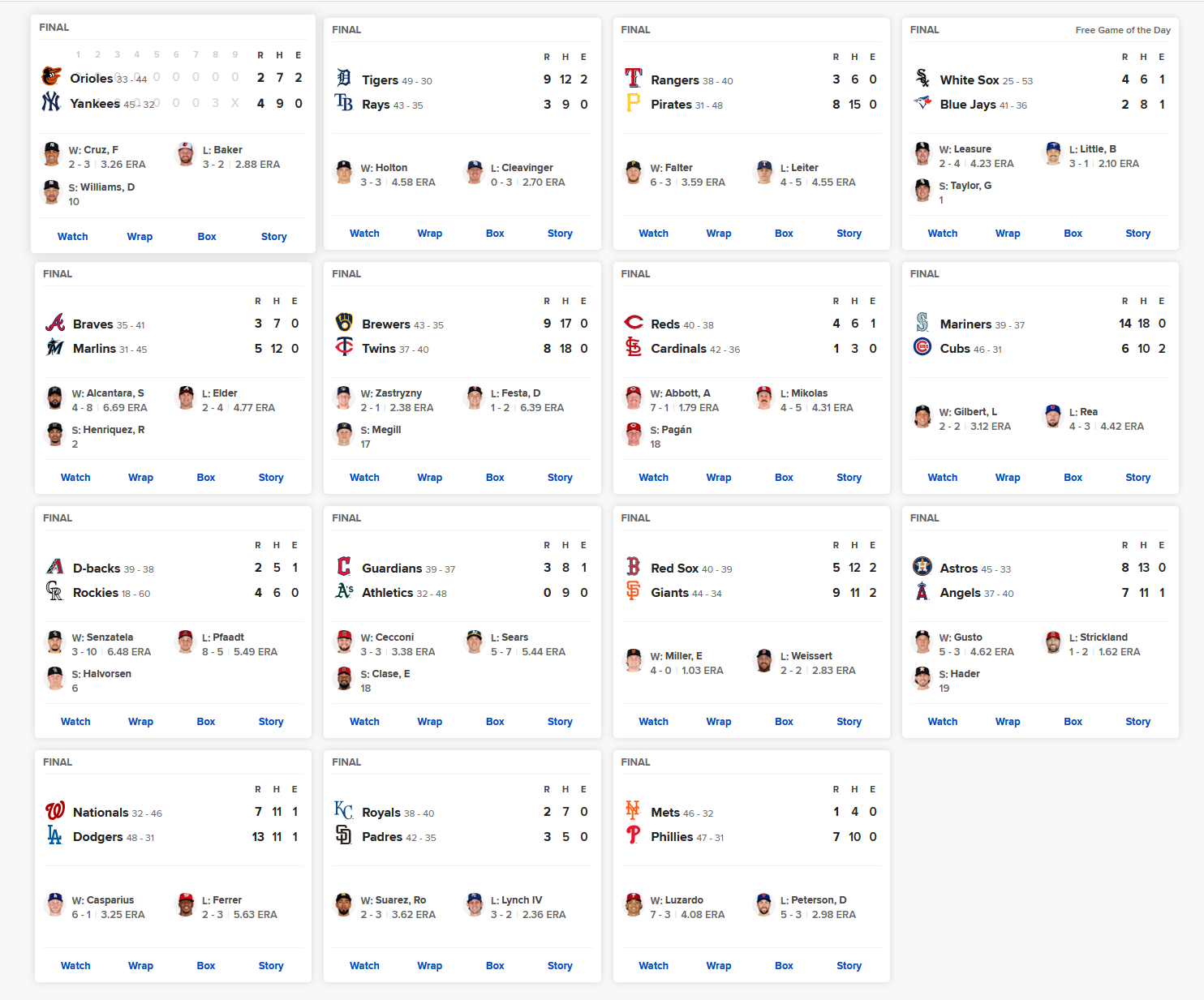Click the Orioles team logo
The height and width of the screenshot is (1000, 1204).
click(51, 76)
